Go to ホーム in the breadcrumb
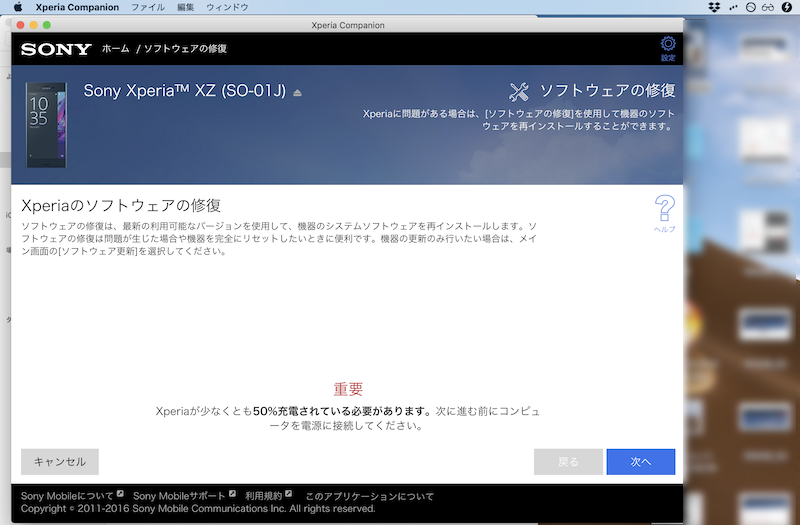Image resolution: width=800 pixels, height=525 pixels. [116, 49]
